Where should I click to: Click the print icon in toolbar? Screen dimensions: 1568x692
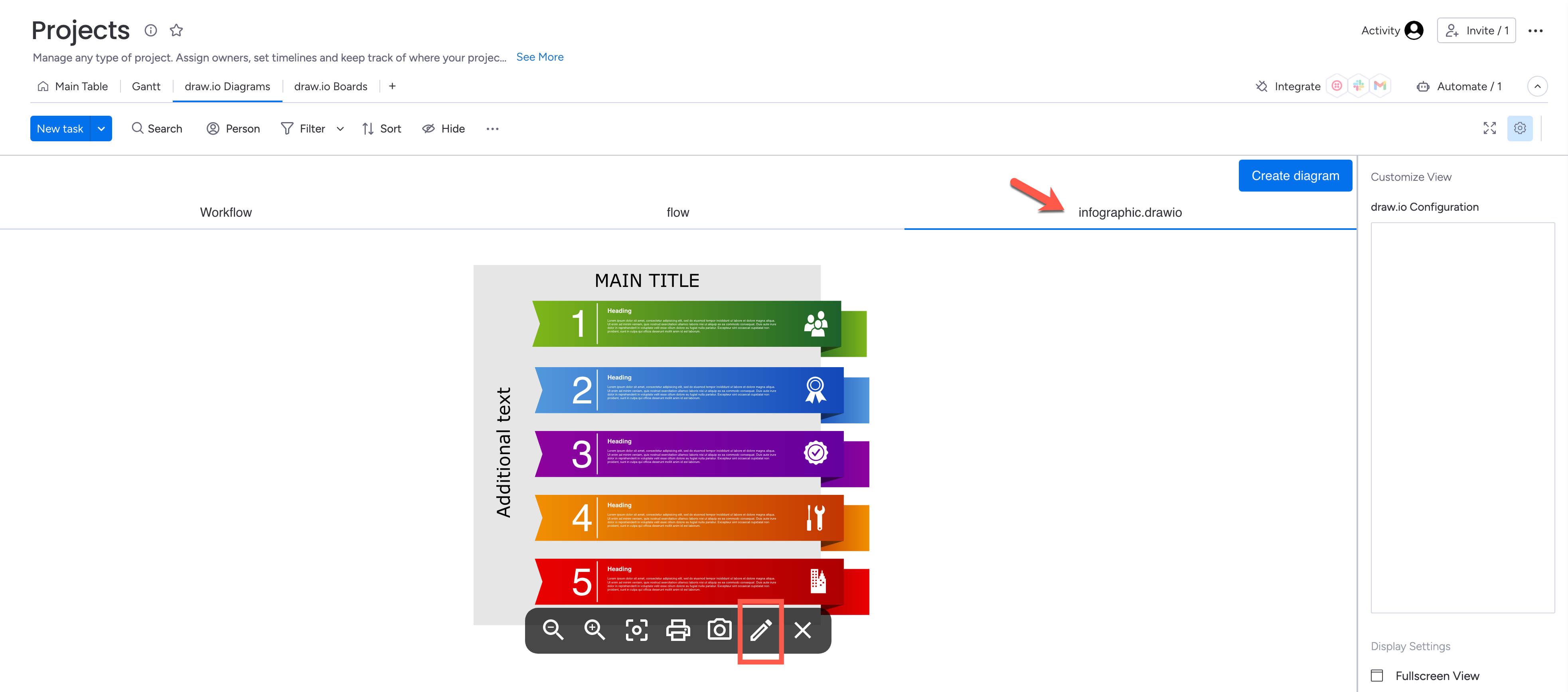(x=677, y=630)
